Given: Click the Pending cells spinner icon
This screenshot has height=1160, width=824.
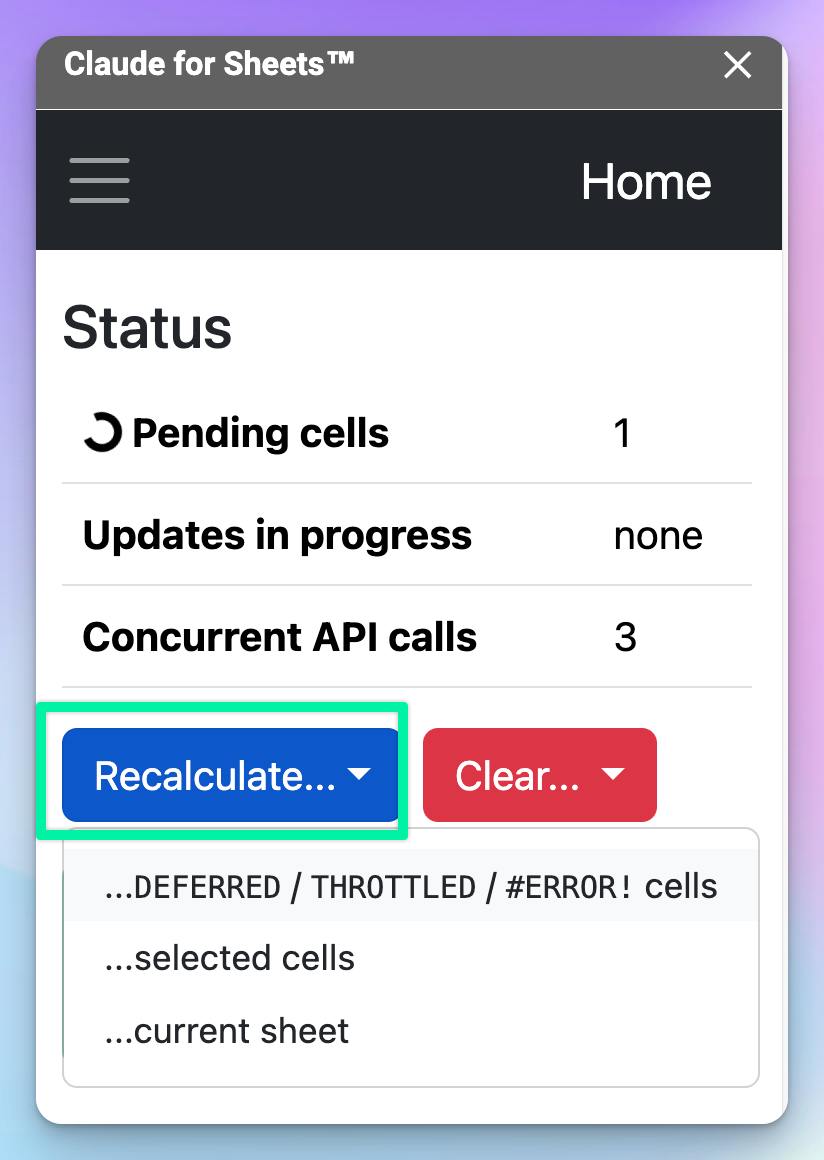Looking at the screenshot, I should tap(101, 434).
